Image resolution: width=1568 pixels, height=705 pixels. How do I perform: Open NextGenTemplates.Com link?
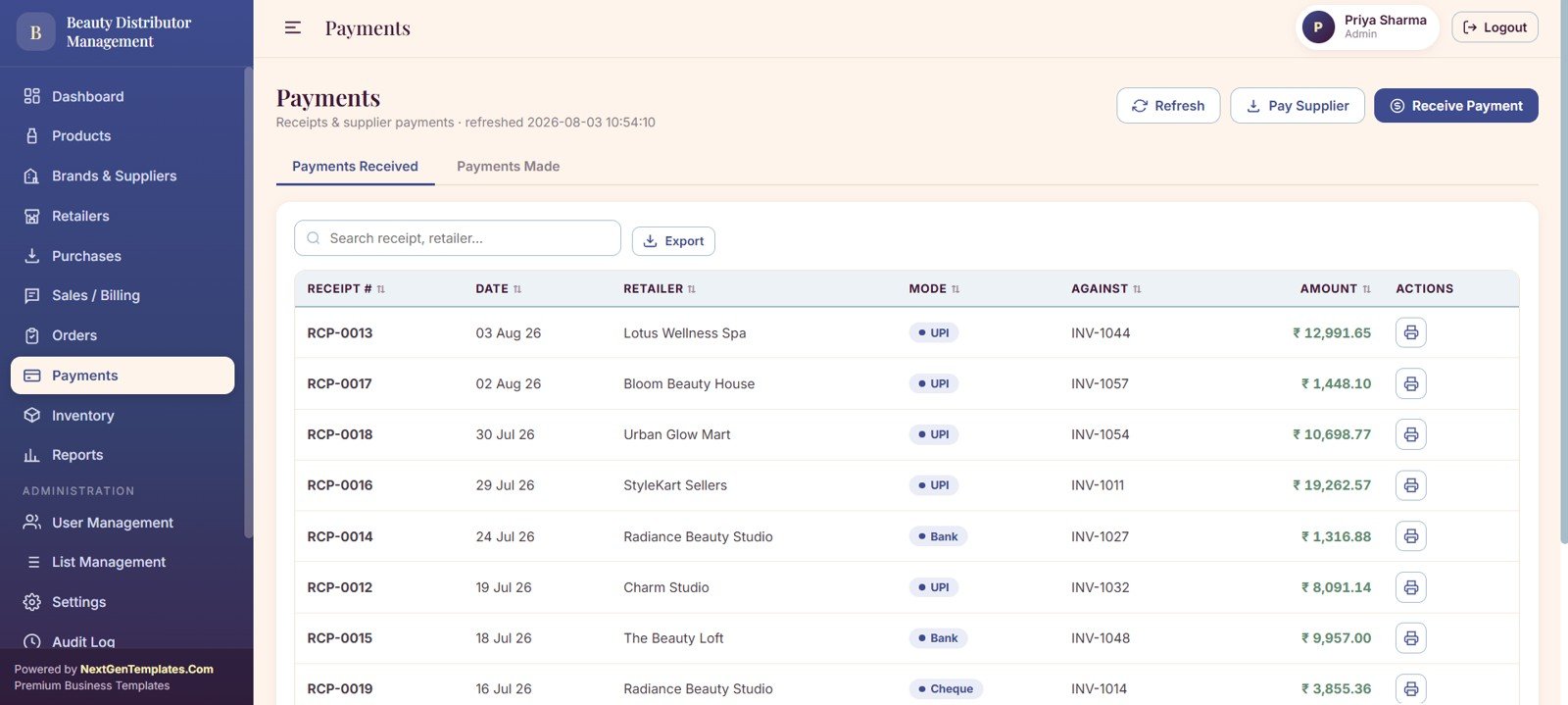tap(147, 670)
